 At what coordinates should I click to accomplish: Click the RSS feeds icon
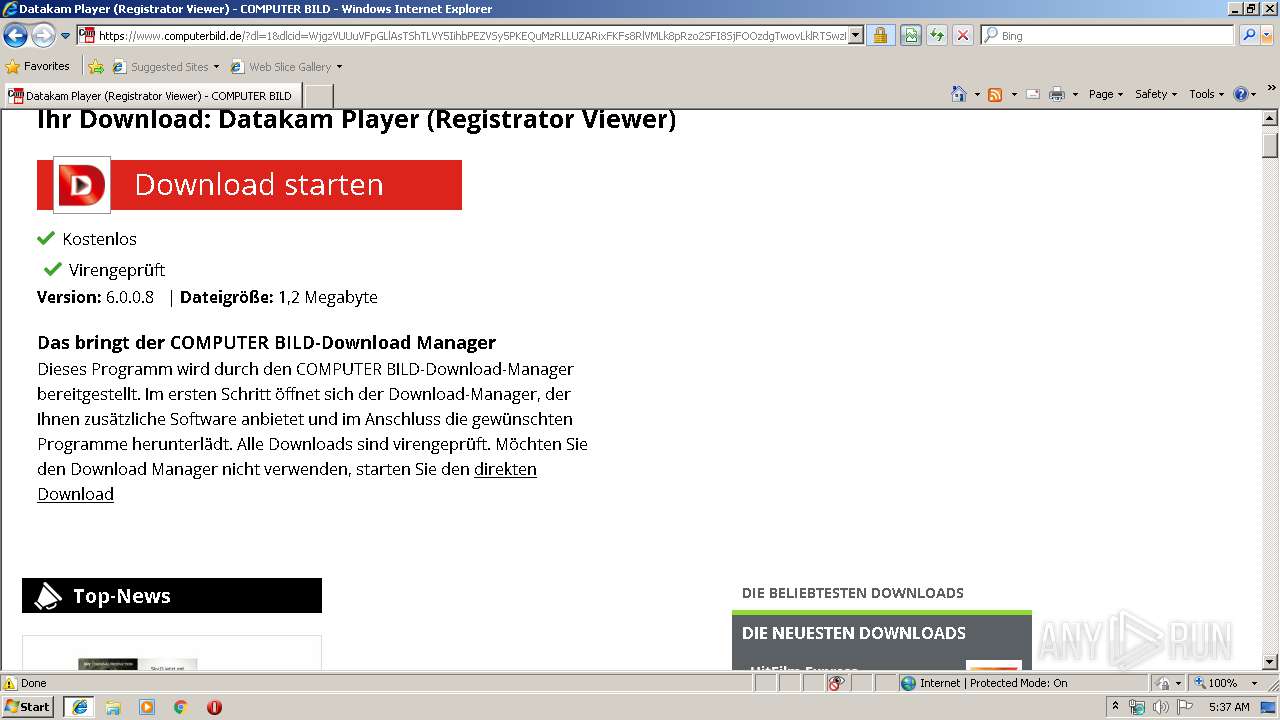[995, 94]
